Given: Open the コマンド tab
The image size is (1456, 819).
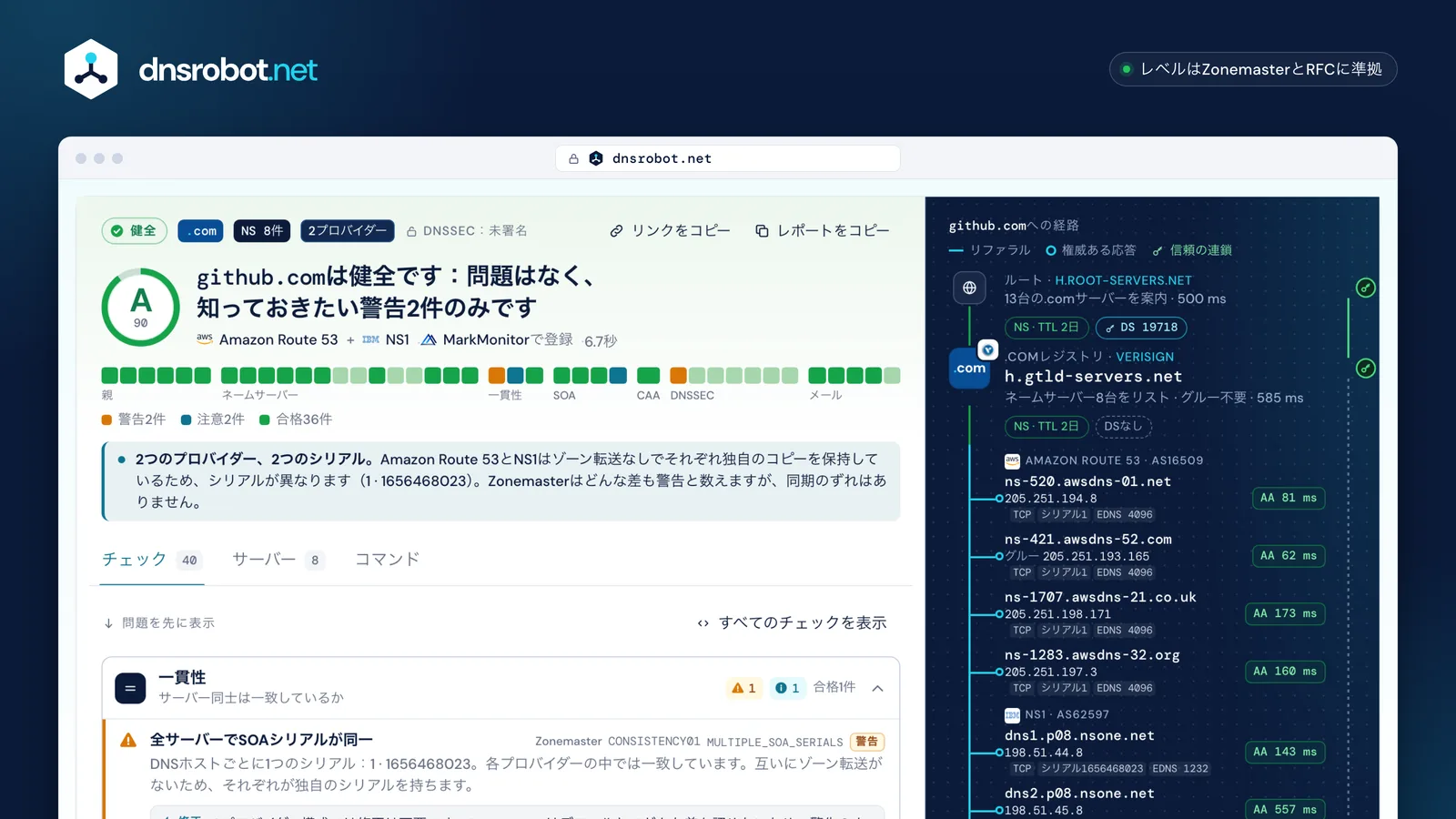Looking at the screenshot, I should 388,560.
